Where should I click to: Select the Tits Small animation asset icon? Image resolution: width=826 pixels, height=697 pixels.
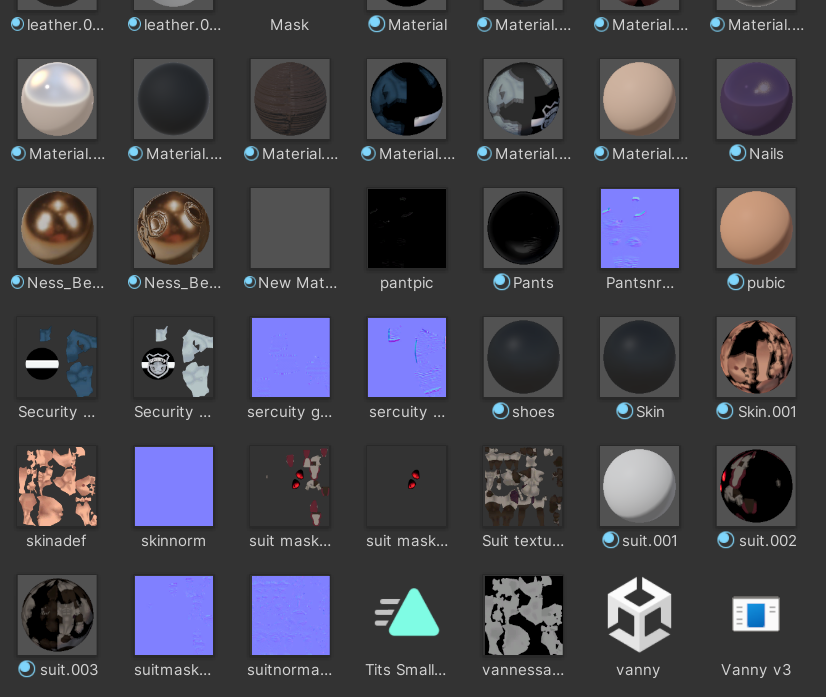407,612
